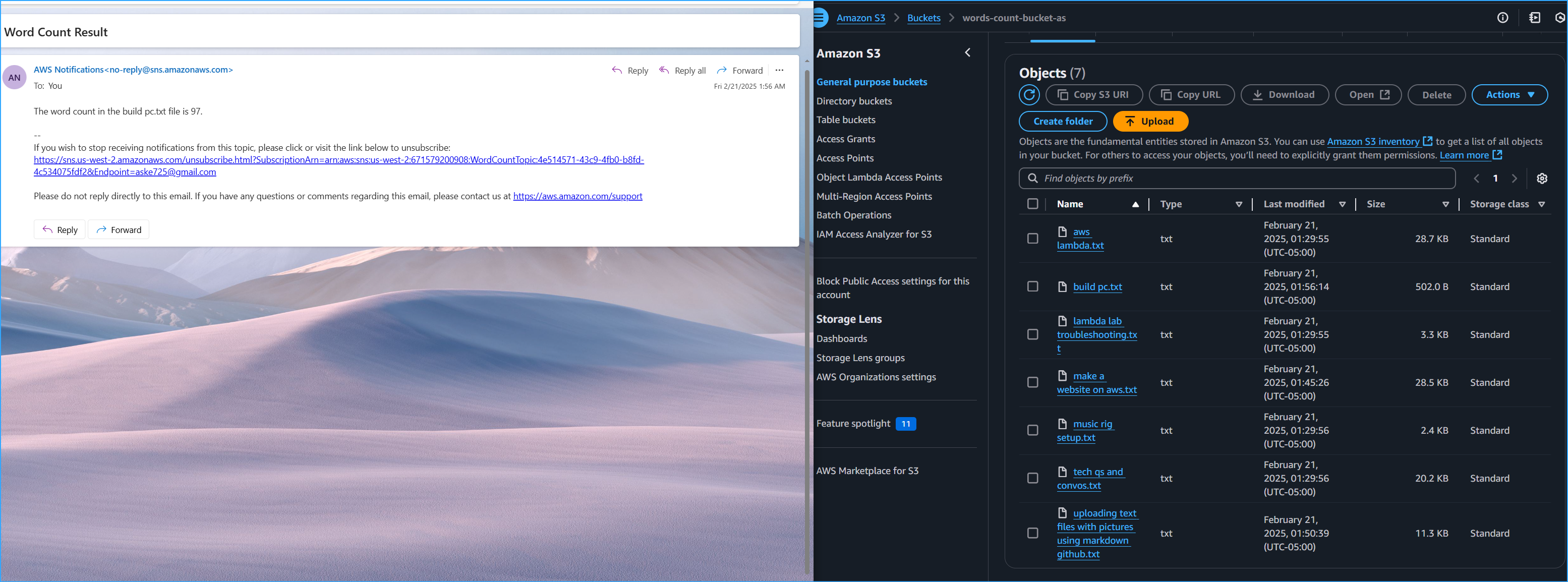Click the Find objects by prefix search field
This screenshot has height=582, width=1568.
pos(1236,179)
